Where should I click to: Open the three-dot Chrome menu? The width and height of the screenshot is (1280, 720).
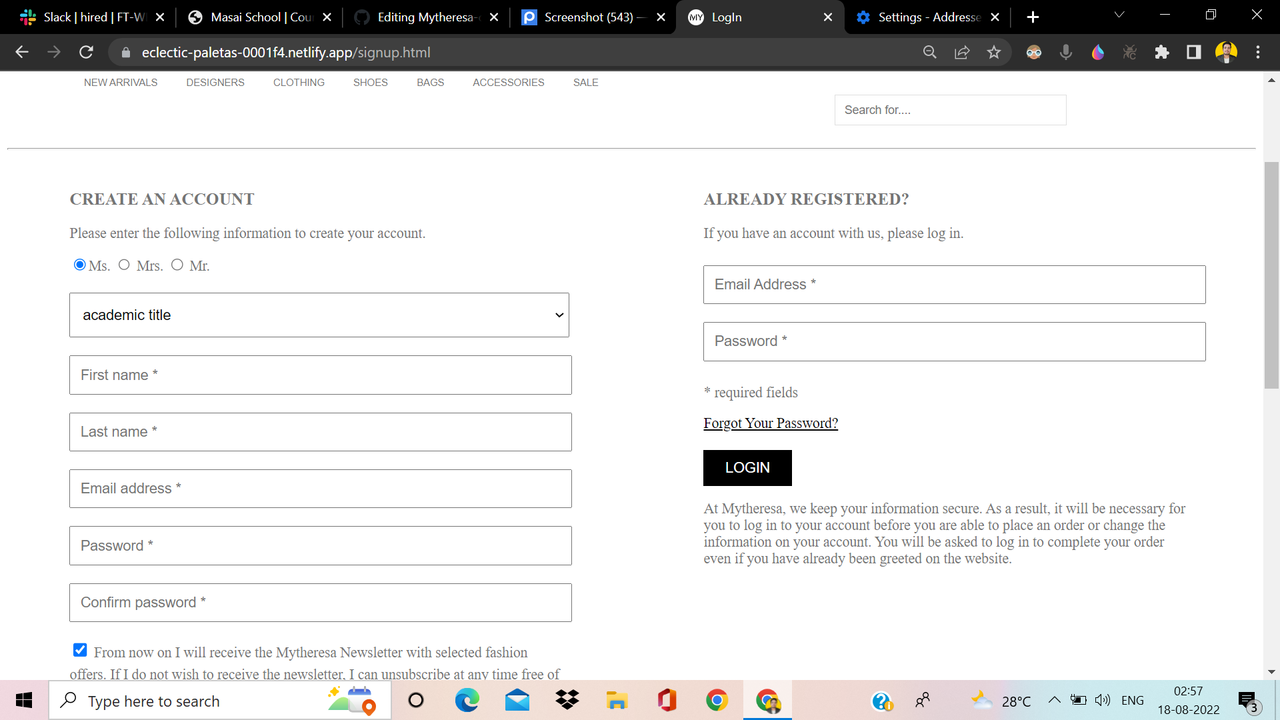[1258, 51]
